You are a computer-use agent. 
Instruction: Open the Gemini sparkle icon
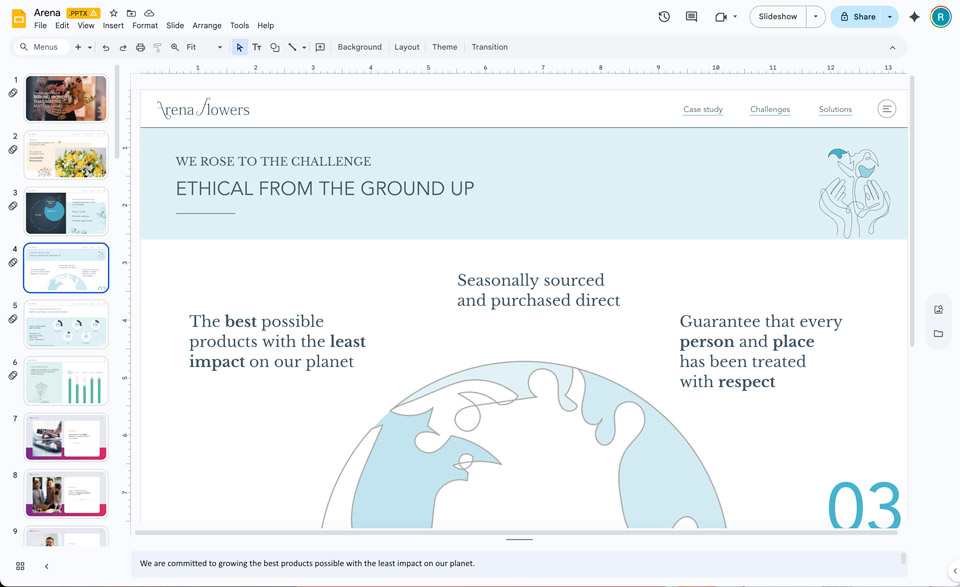914,17
